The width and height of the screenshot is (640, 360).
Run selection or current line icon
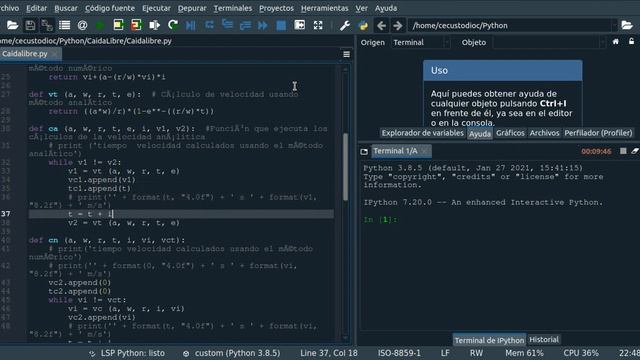coord(154,25)
